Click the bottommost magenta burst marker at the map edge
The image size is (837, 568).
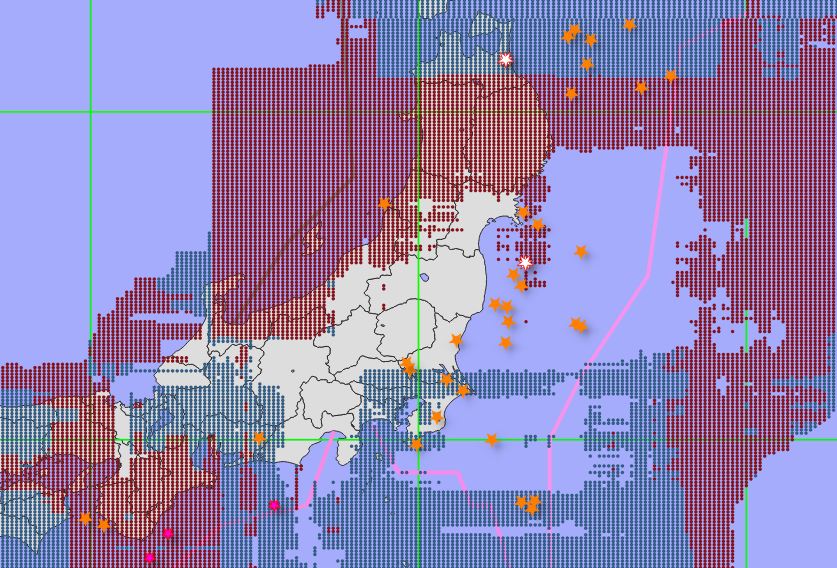pos(149,558)
